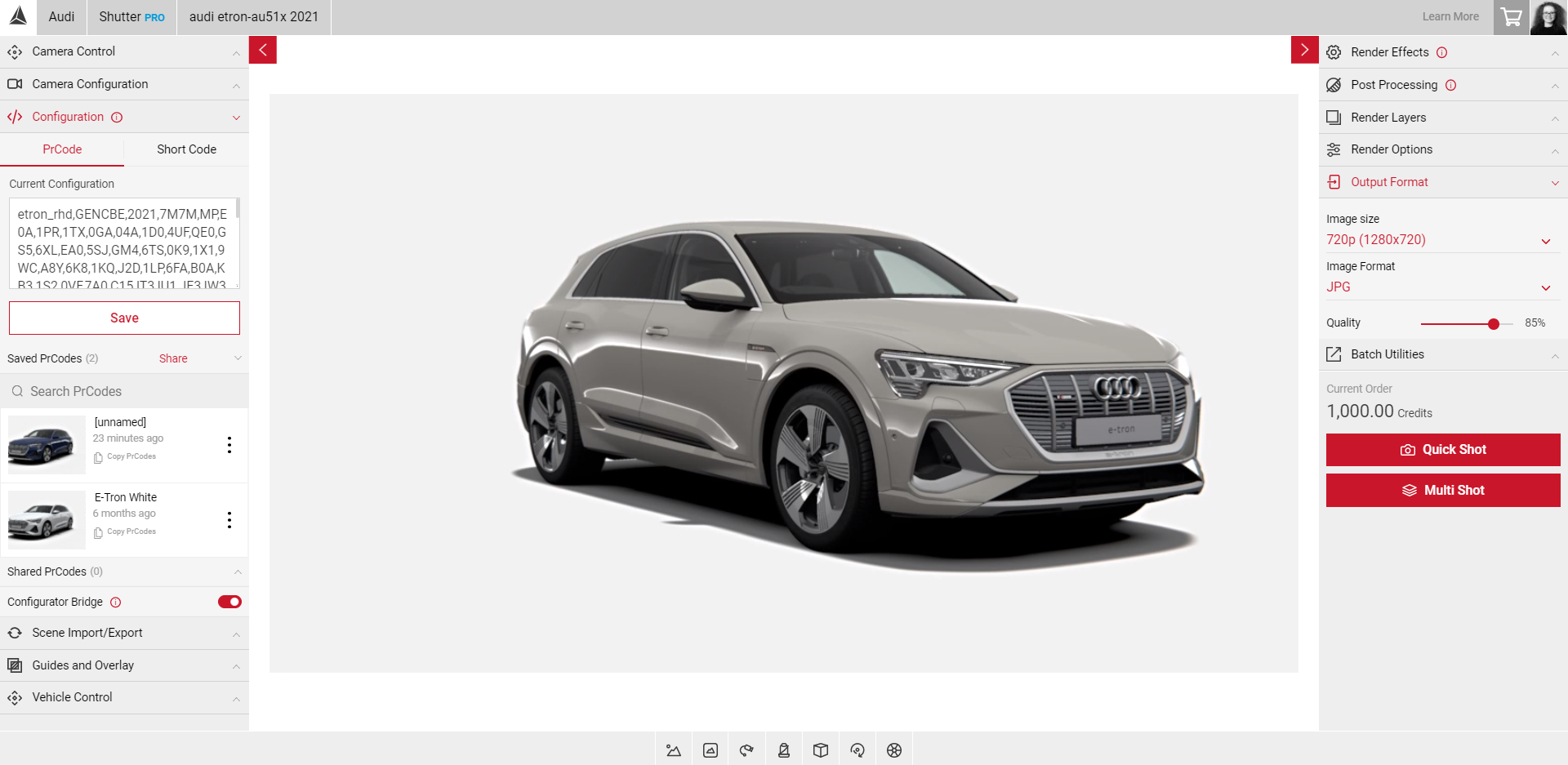Expand the Shared PrCodes list

124,572
